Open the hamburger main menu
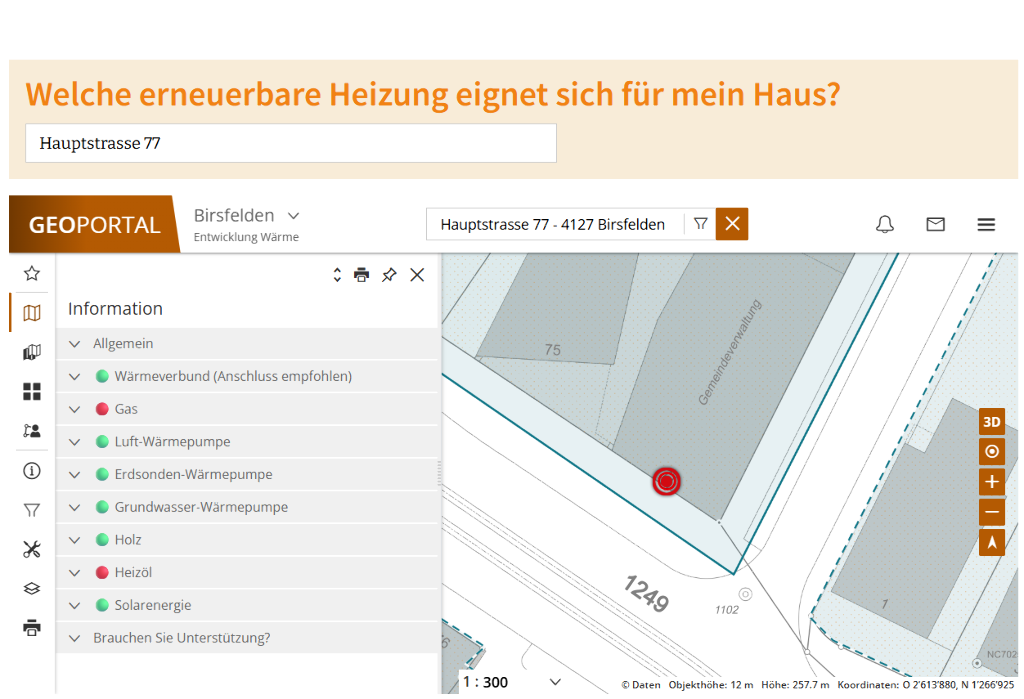1024x699 pixels. (986, 224)
